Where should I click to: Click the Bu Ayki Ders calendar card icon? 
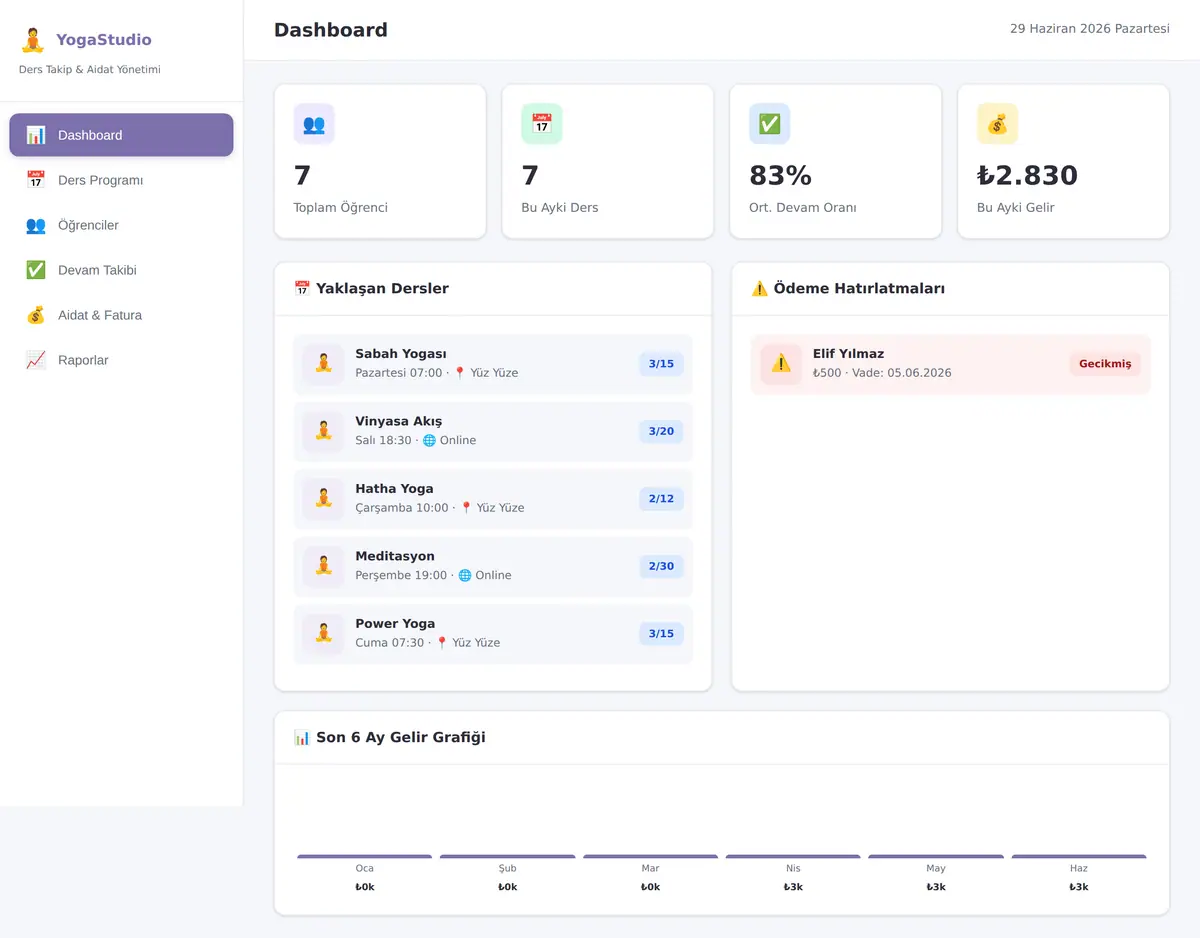coord(542,124)
